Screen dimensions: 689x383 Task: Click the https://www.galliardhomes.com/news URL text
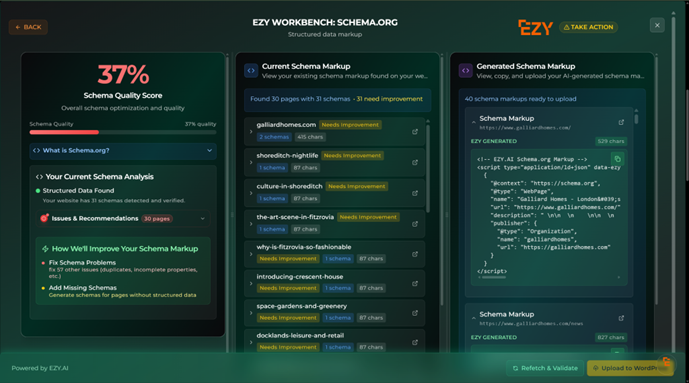tap(531, 324)
